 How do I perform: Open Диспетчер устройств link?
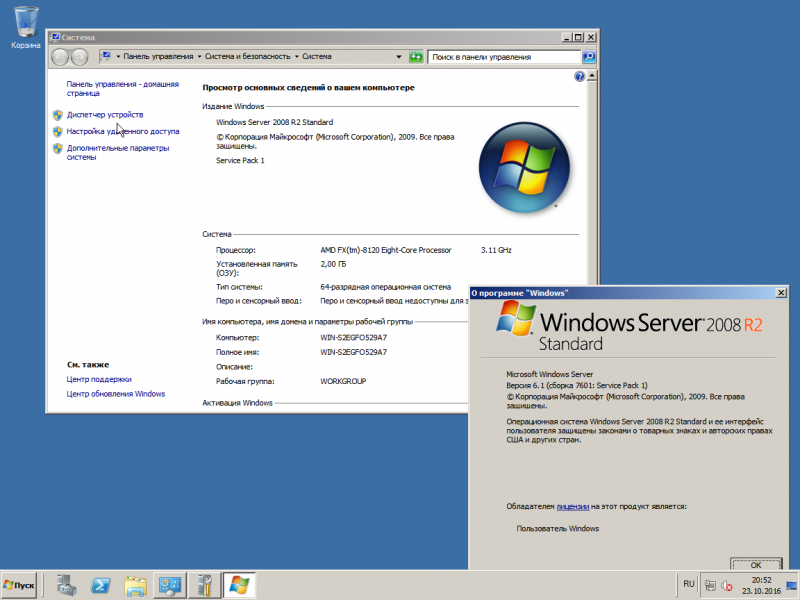pyautogui.click(x=105, y=115)
